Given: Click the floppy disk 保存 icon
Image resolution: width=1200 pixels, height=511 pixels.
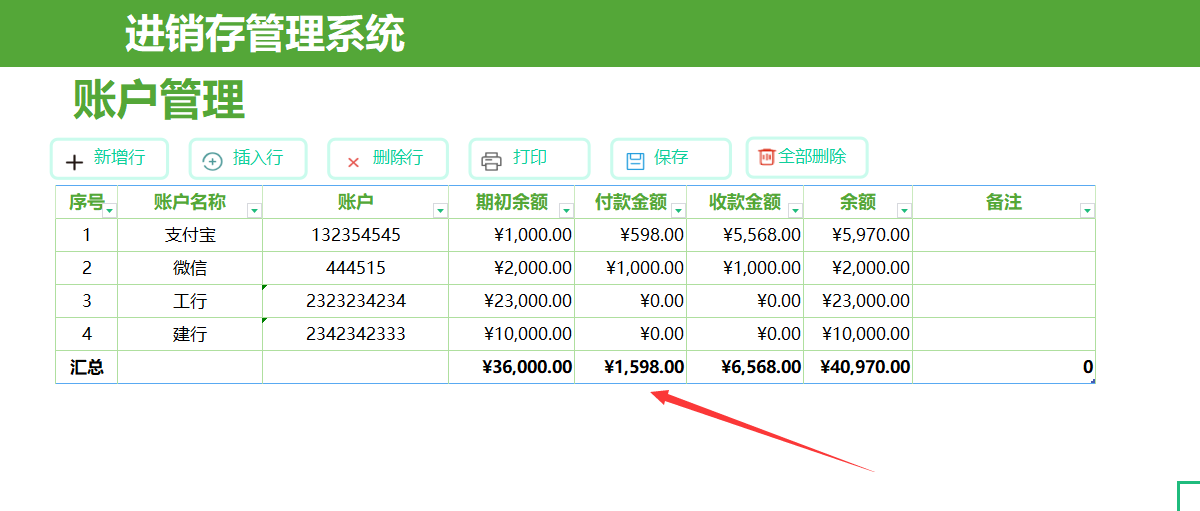Looking at the screenshot, I should tap(635, 161).
